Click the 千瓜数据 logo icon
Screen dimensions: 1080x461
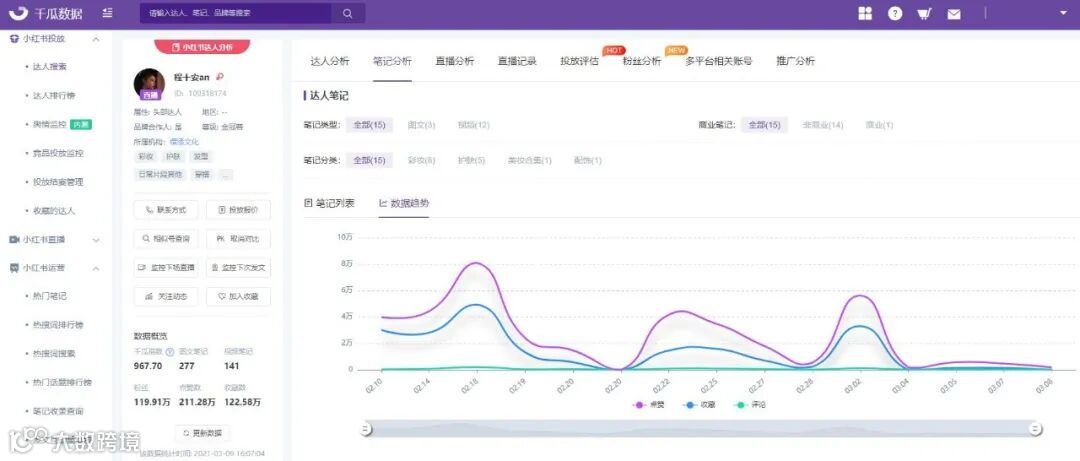coord(19,13)
